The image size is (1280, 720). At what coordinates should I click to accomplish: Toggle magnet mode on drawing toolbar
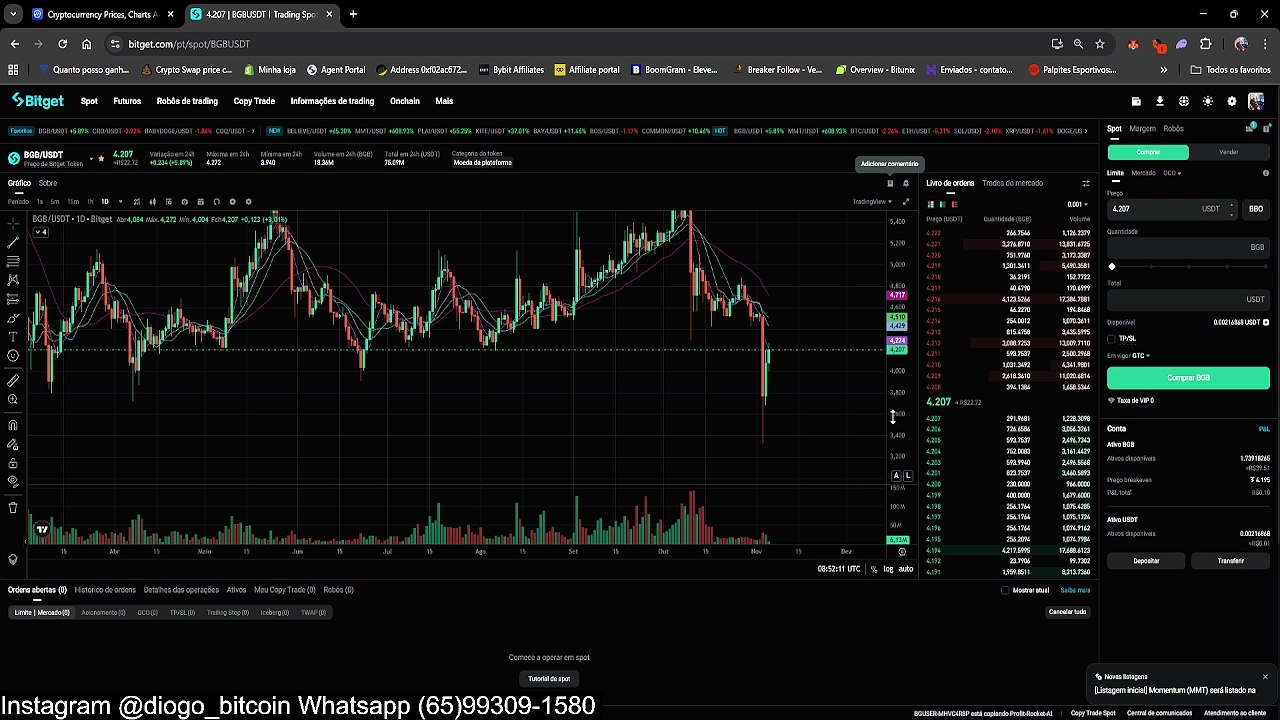(13, 425)
